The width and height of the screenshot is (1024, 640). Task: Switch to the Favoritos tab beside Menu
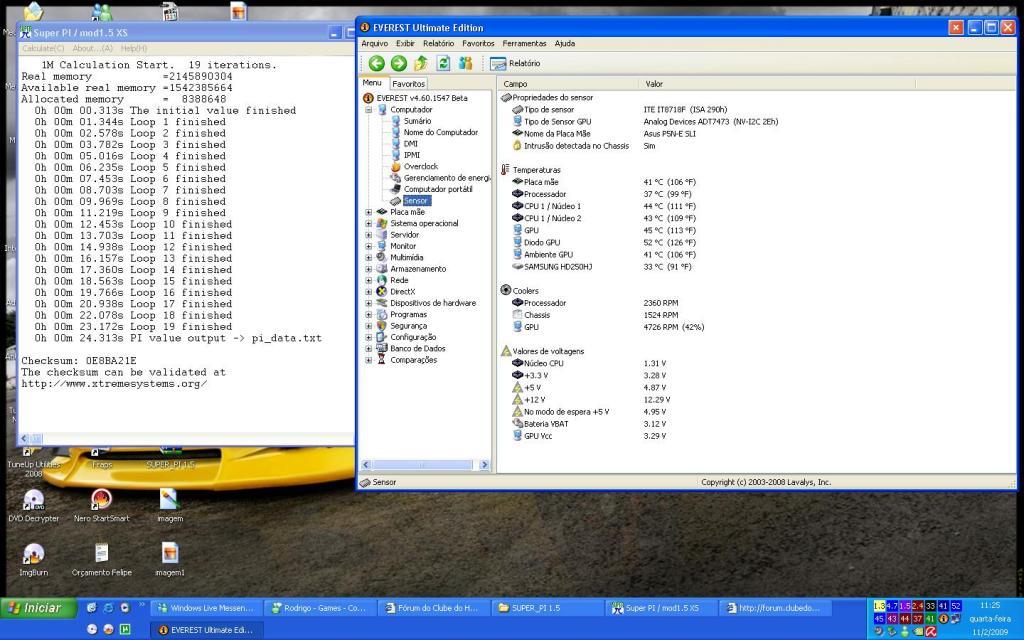click(x=409, y=84)
